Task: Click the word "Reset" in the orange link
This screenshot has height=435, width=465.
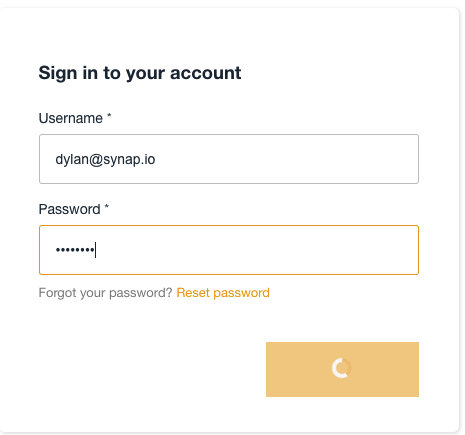Action: click(x=193, y=293)
